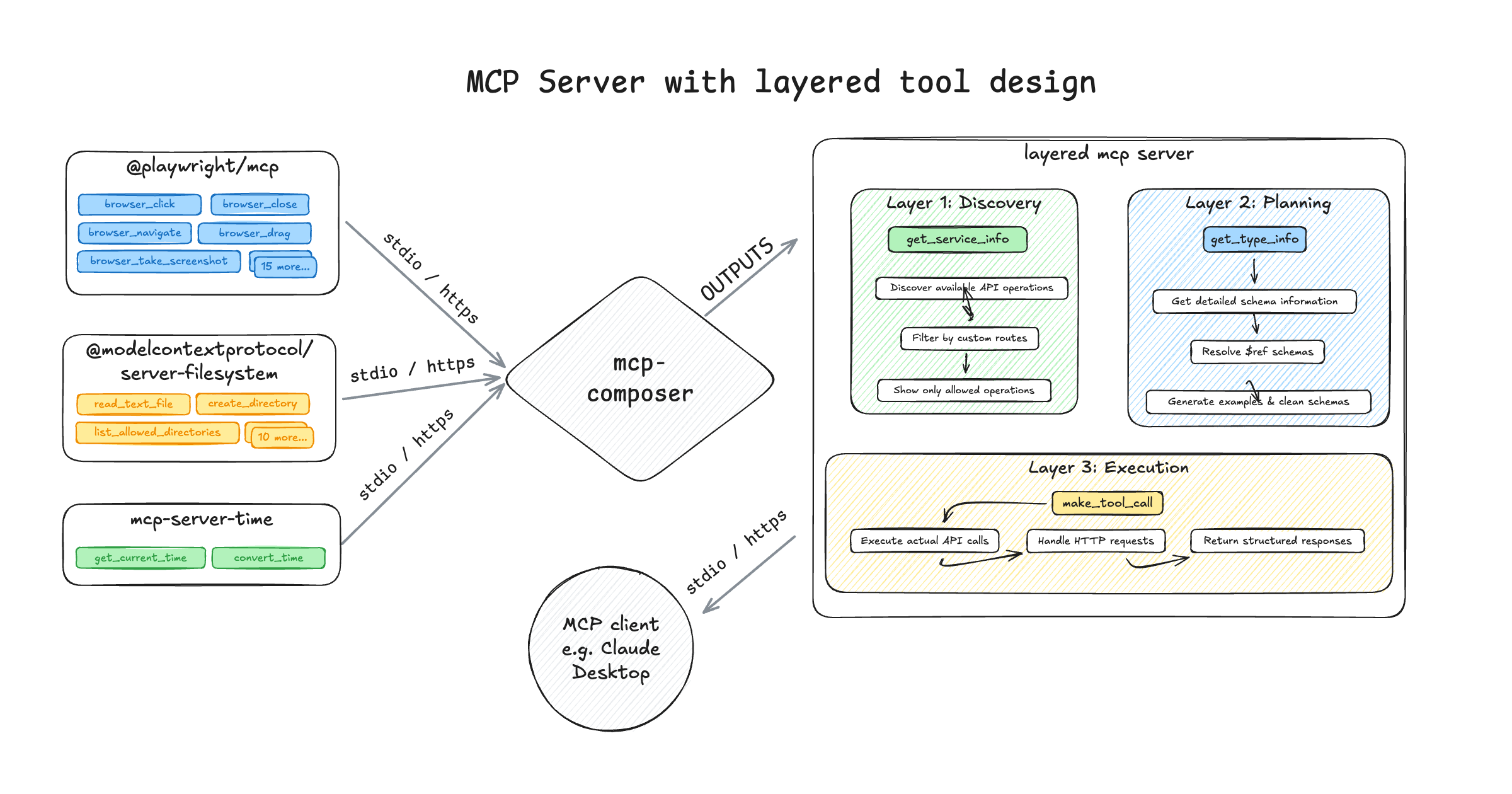Toggle the browser_close tool

[x=260, y=204]
